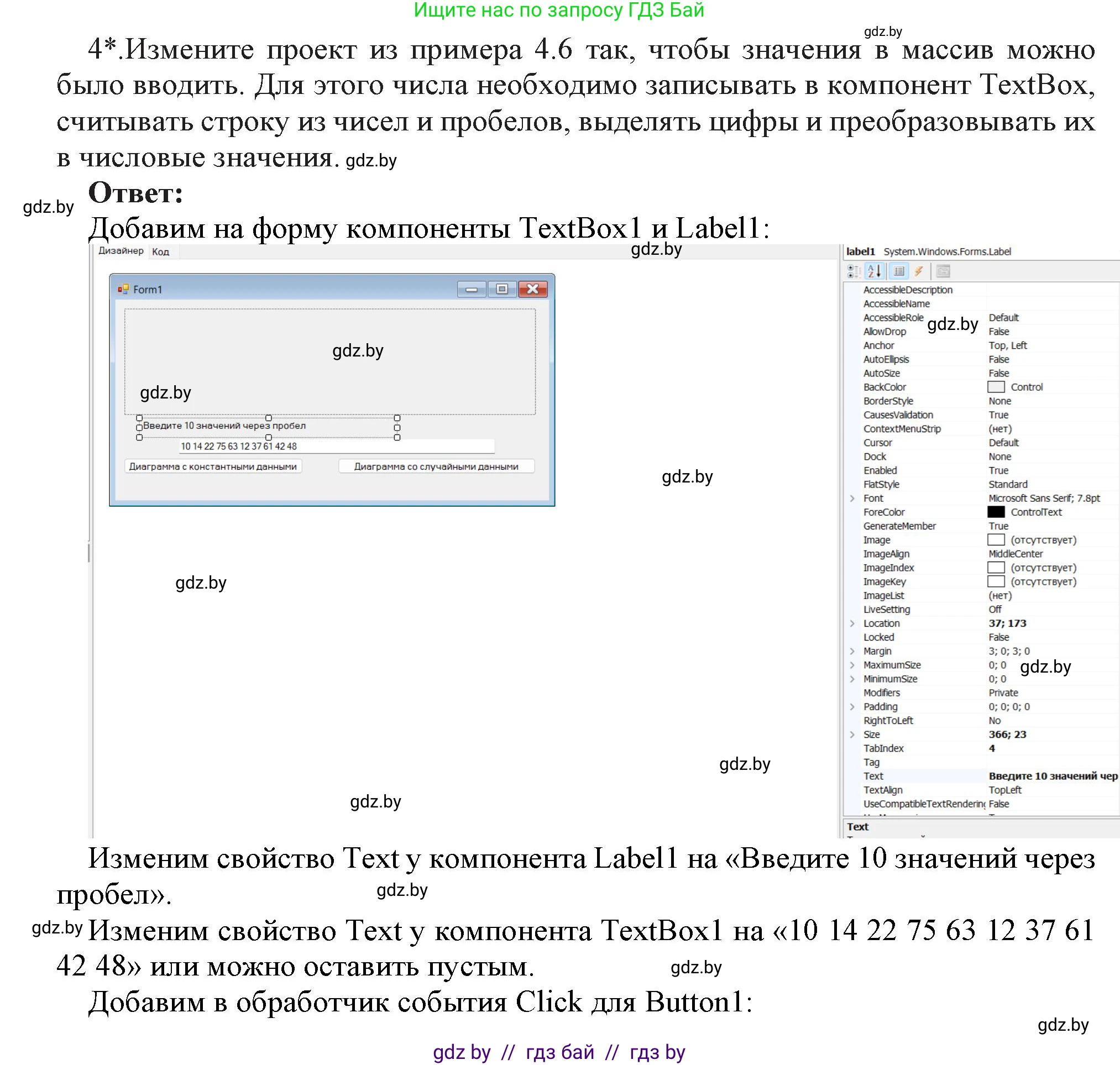Click Modifiers value Private
This screenshot has height=1065, width=1120.
pos(1003,692)
